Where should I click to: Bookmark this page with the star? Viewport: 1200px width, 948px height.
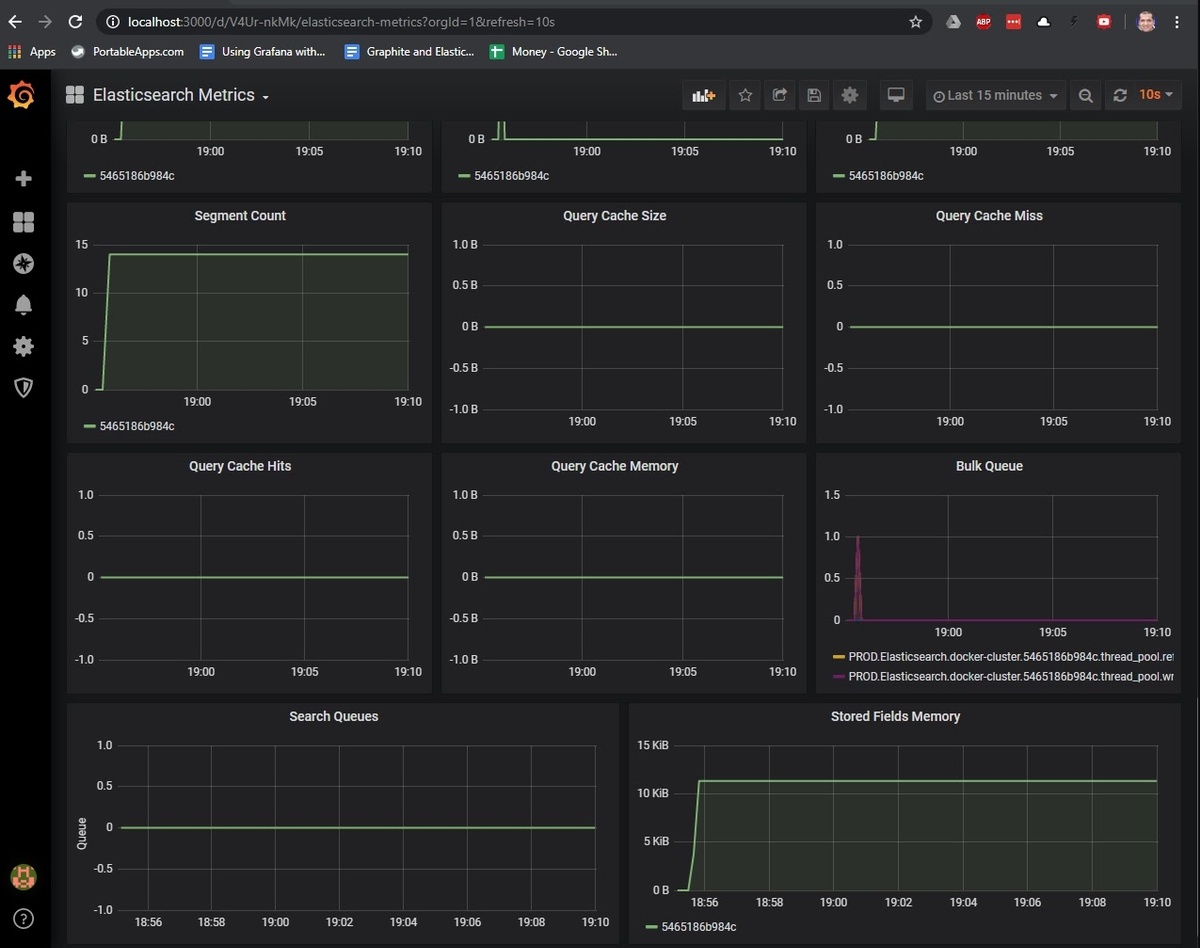click(x=915, y=21)
